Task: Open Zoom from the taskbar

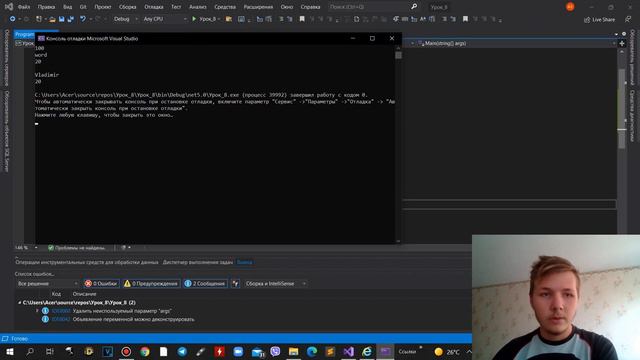Action: 238,351
